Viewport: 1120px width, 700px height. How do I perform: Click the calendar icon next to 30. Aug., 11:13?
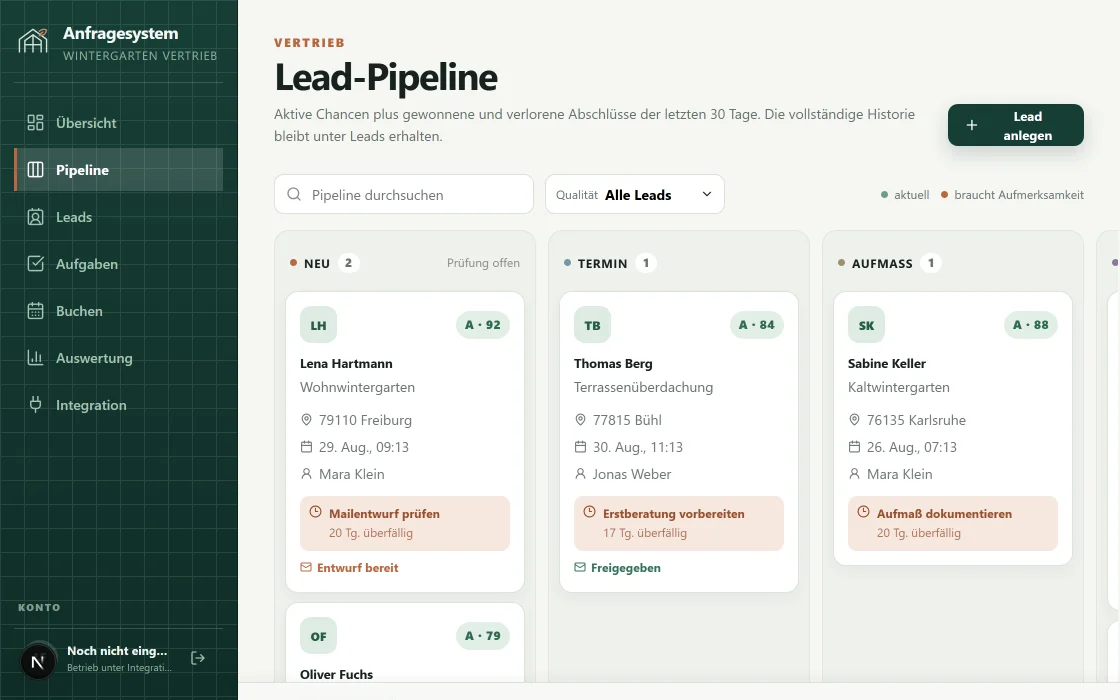(580, 447)
